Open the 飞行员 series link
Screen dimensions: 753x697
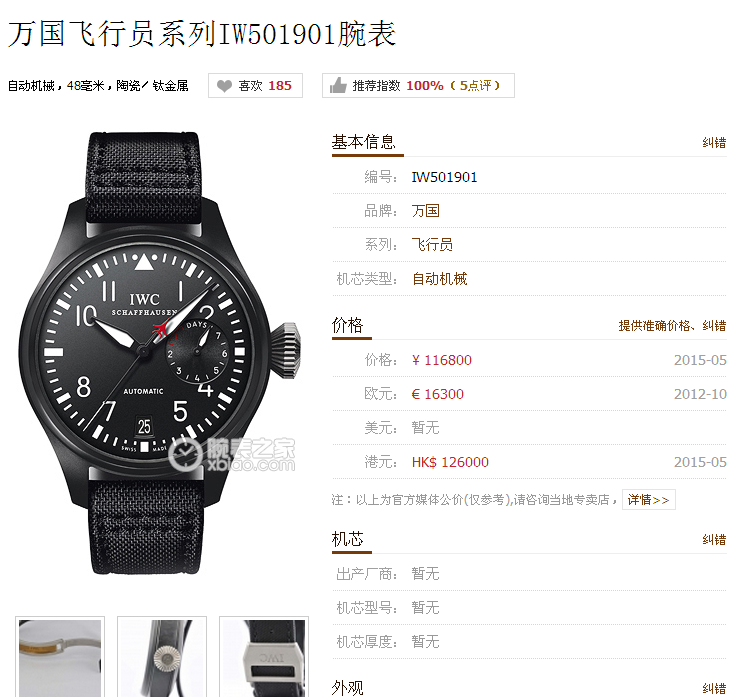pos(432,245)
